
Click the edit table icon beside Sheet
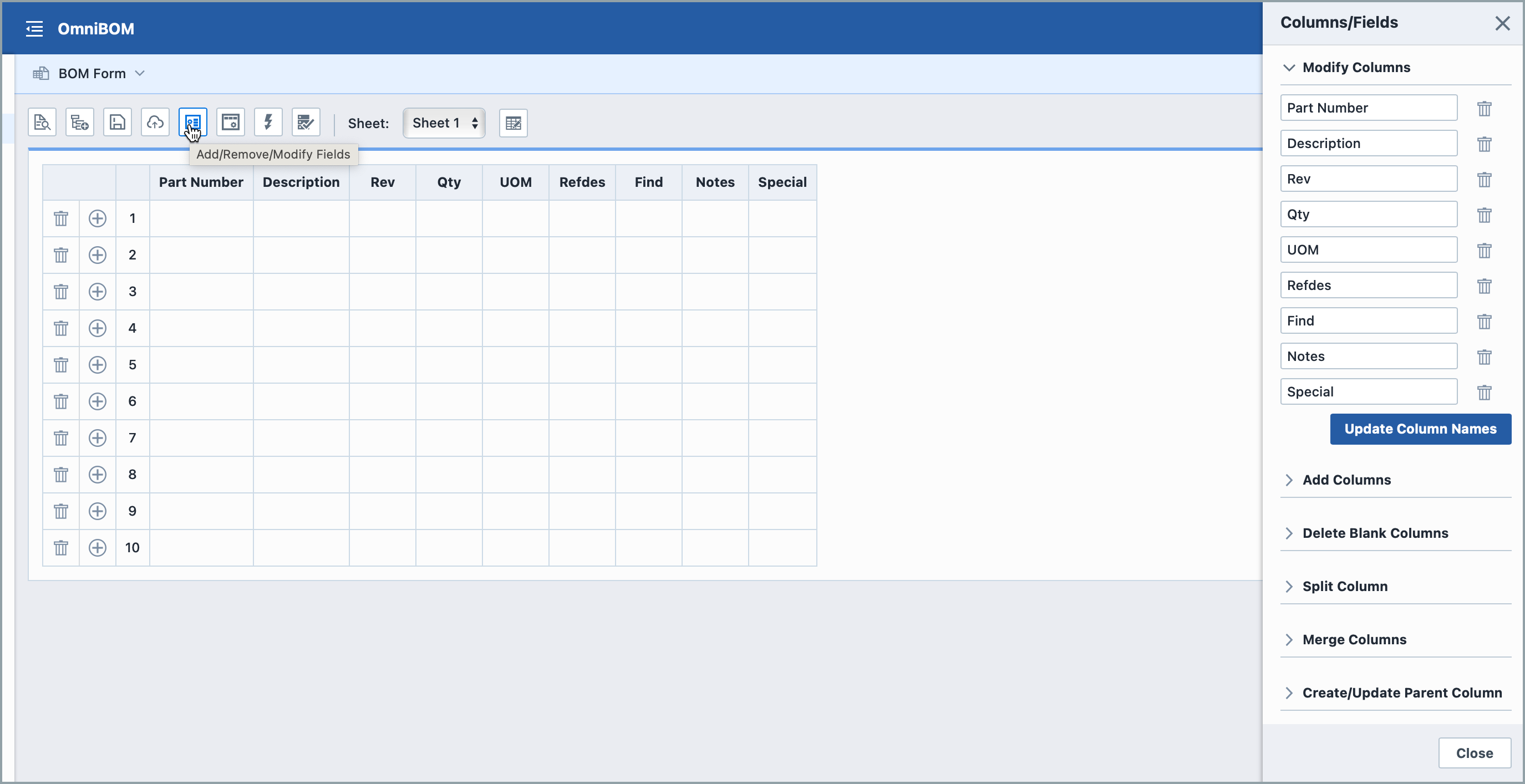tap(512, 123)
